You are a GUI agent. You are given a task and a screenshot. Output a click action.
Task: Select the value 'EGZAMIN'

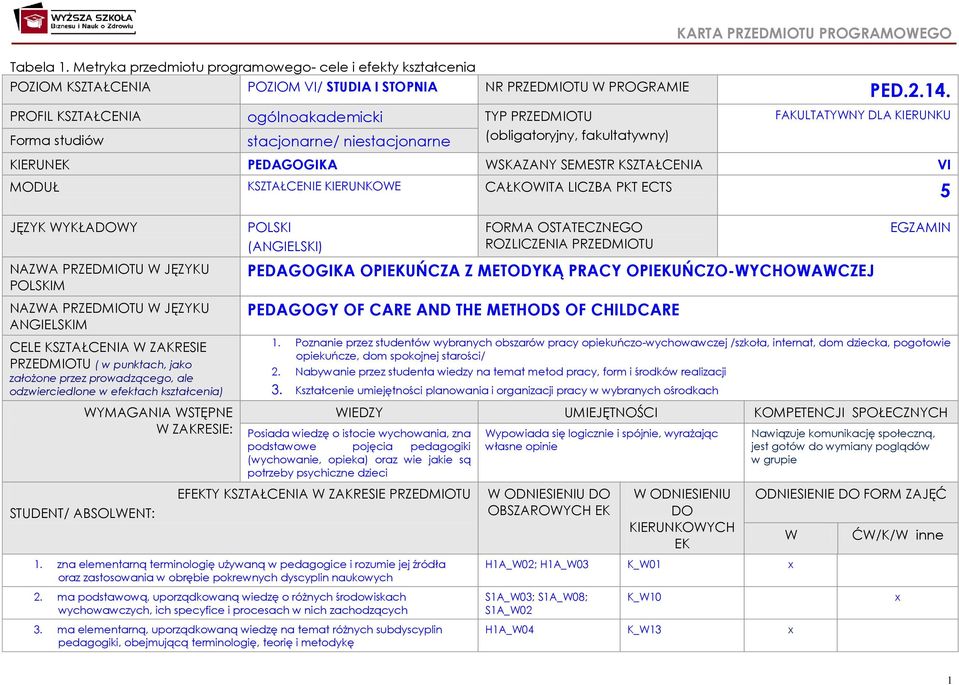click(920, 228)
